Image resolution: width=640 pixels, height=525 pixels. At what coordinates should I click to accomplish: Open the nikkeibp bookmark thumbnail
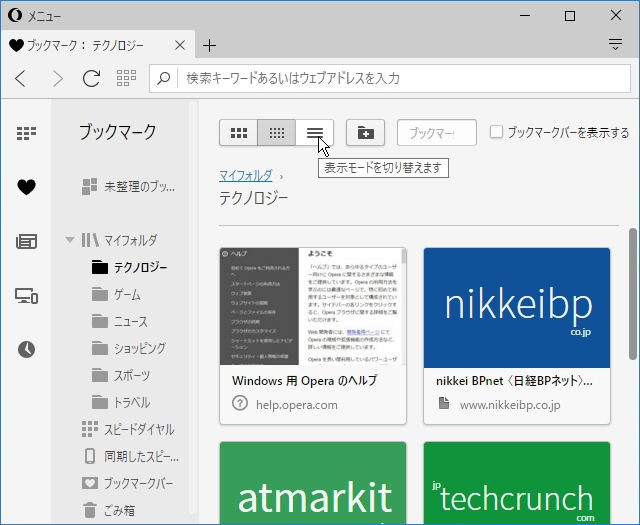tap(517, 308)
